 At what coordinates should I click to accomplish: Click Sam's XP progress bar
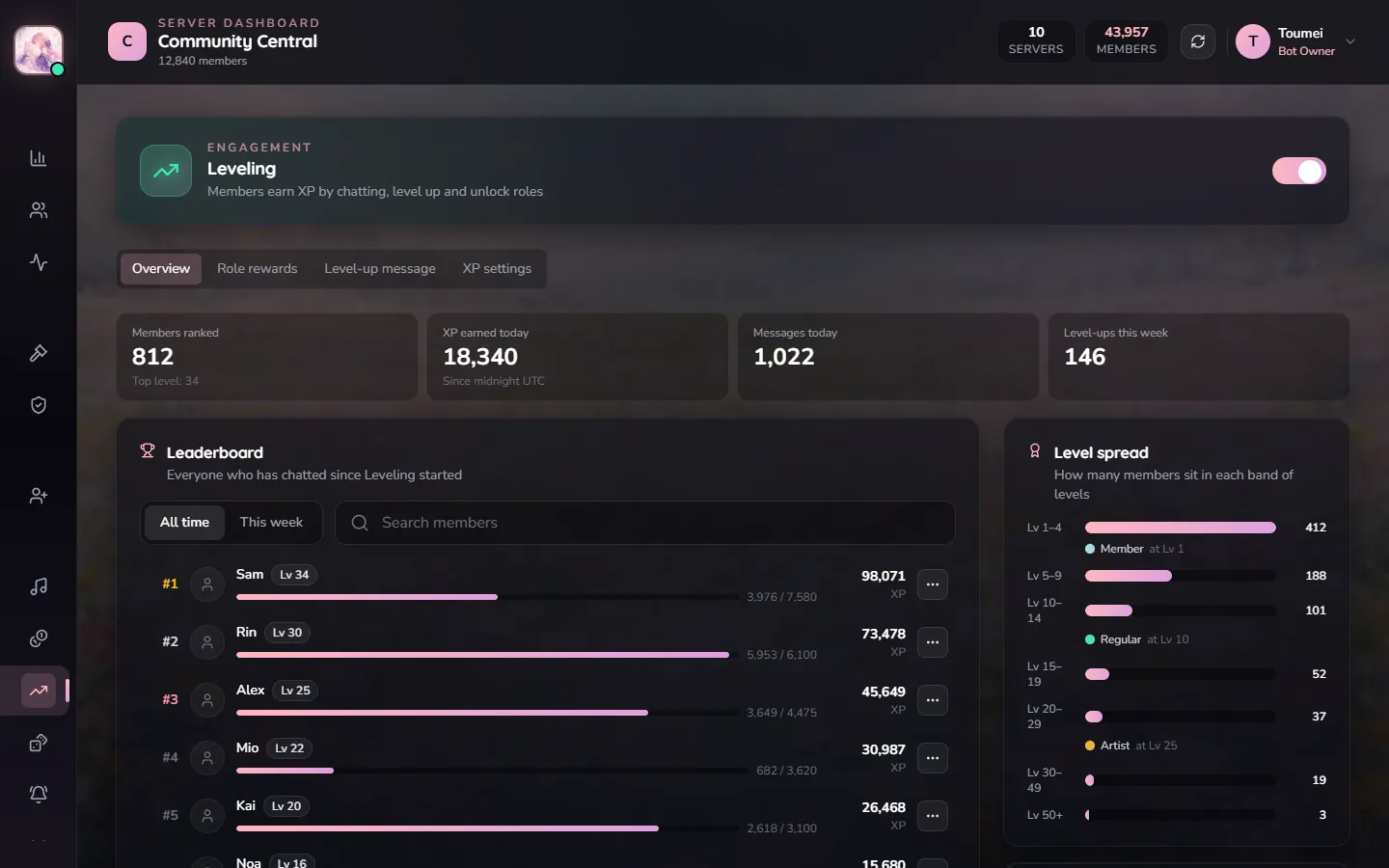pos(487,597)
